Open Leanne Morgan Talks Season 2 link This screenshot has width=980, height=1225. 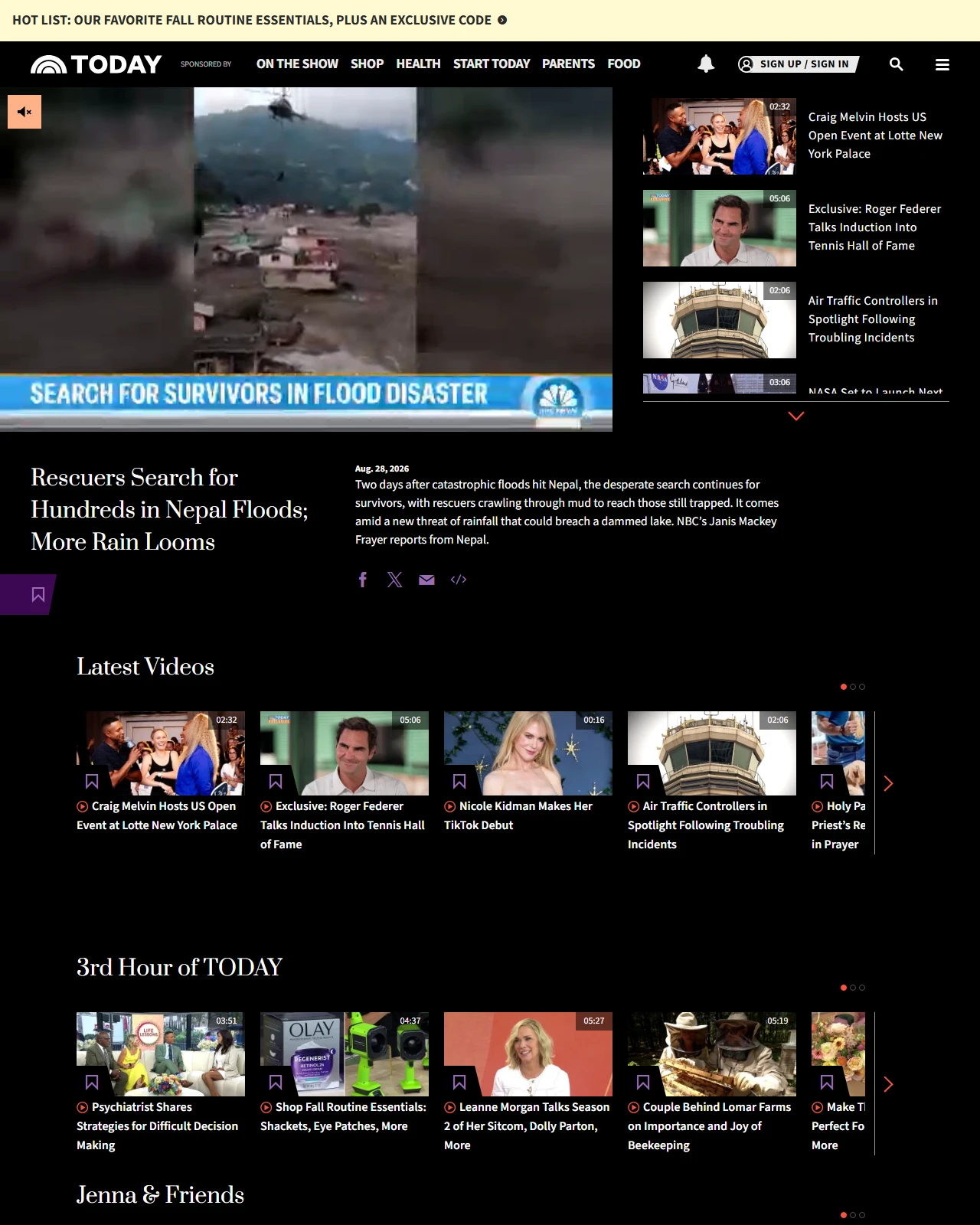tap(527, 1126)
